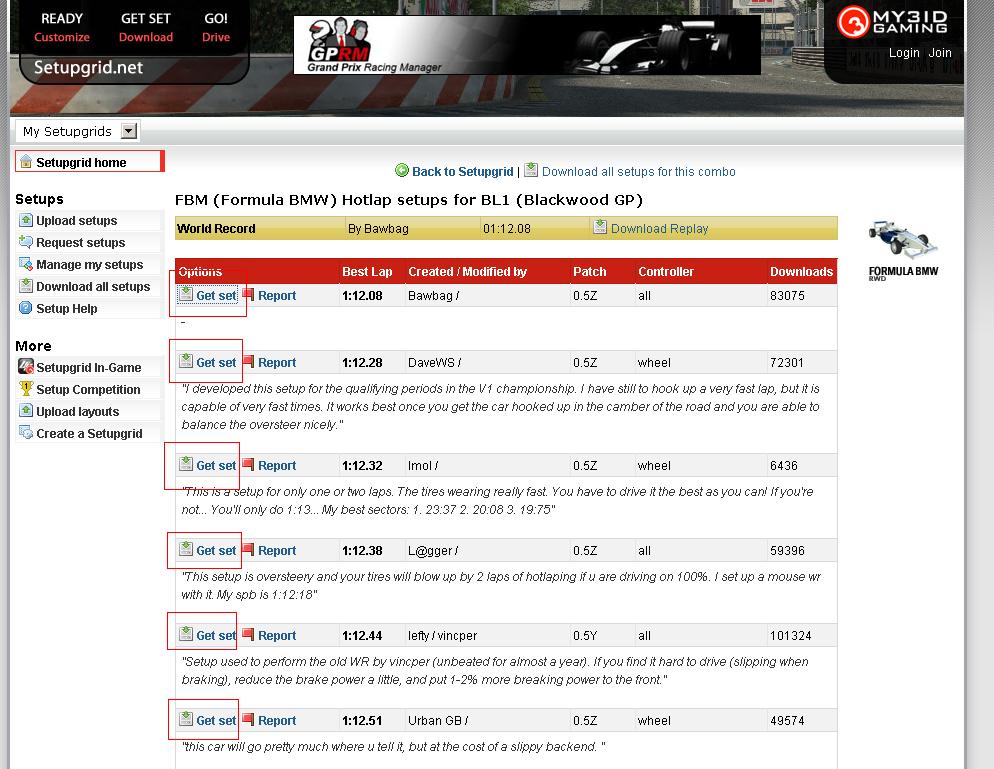Click the download icon beside 'Download all setups for this combo'
Image resolution: width=994 pixels, height=769 pixels.
(x=531, y=170)
